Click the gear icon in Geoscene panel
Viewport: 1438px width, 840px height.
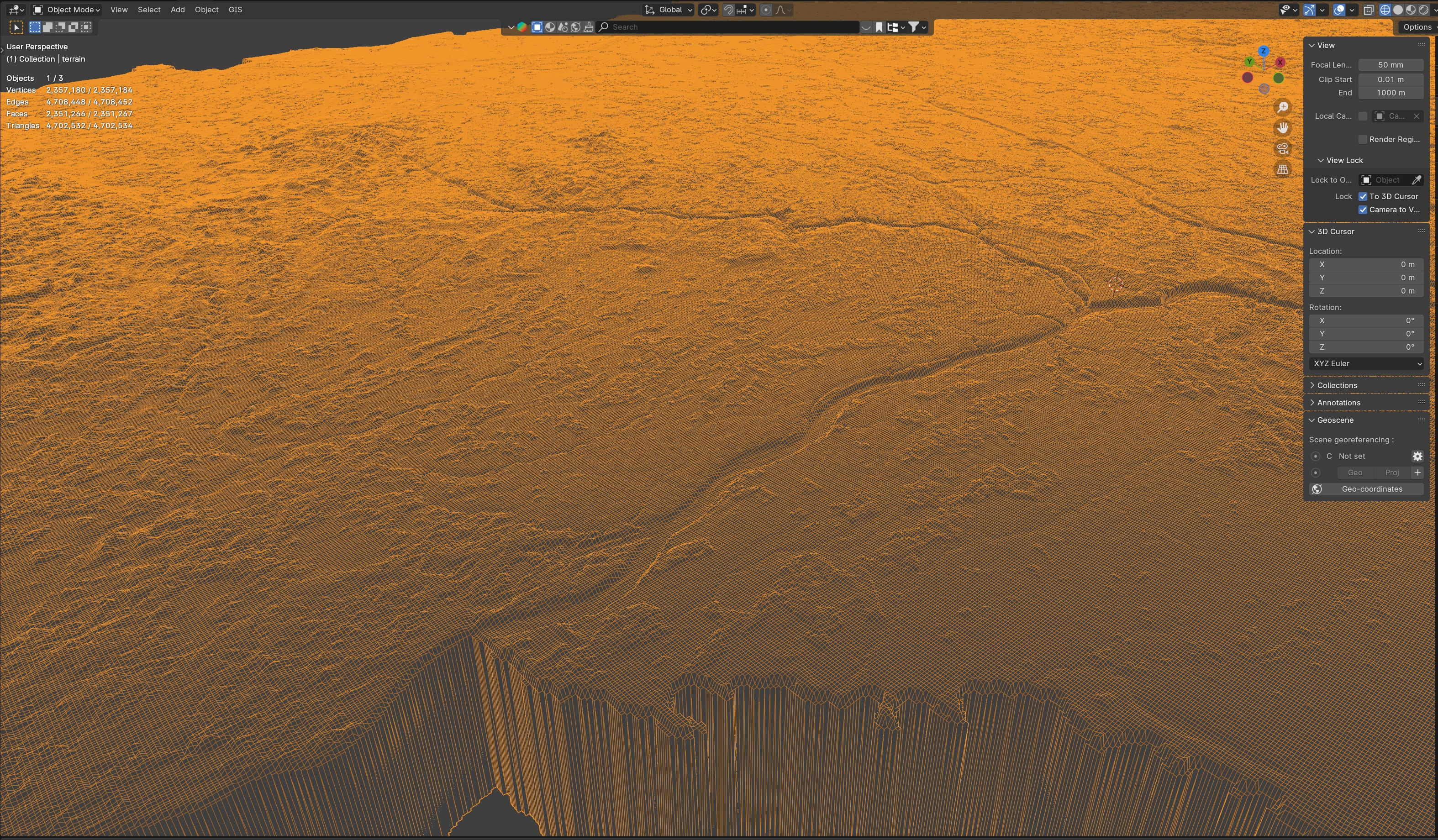click(1417, 456)
